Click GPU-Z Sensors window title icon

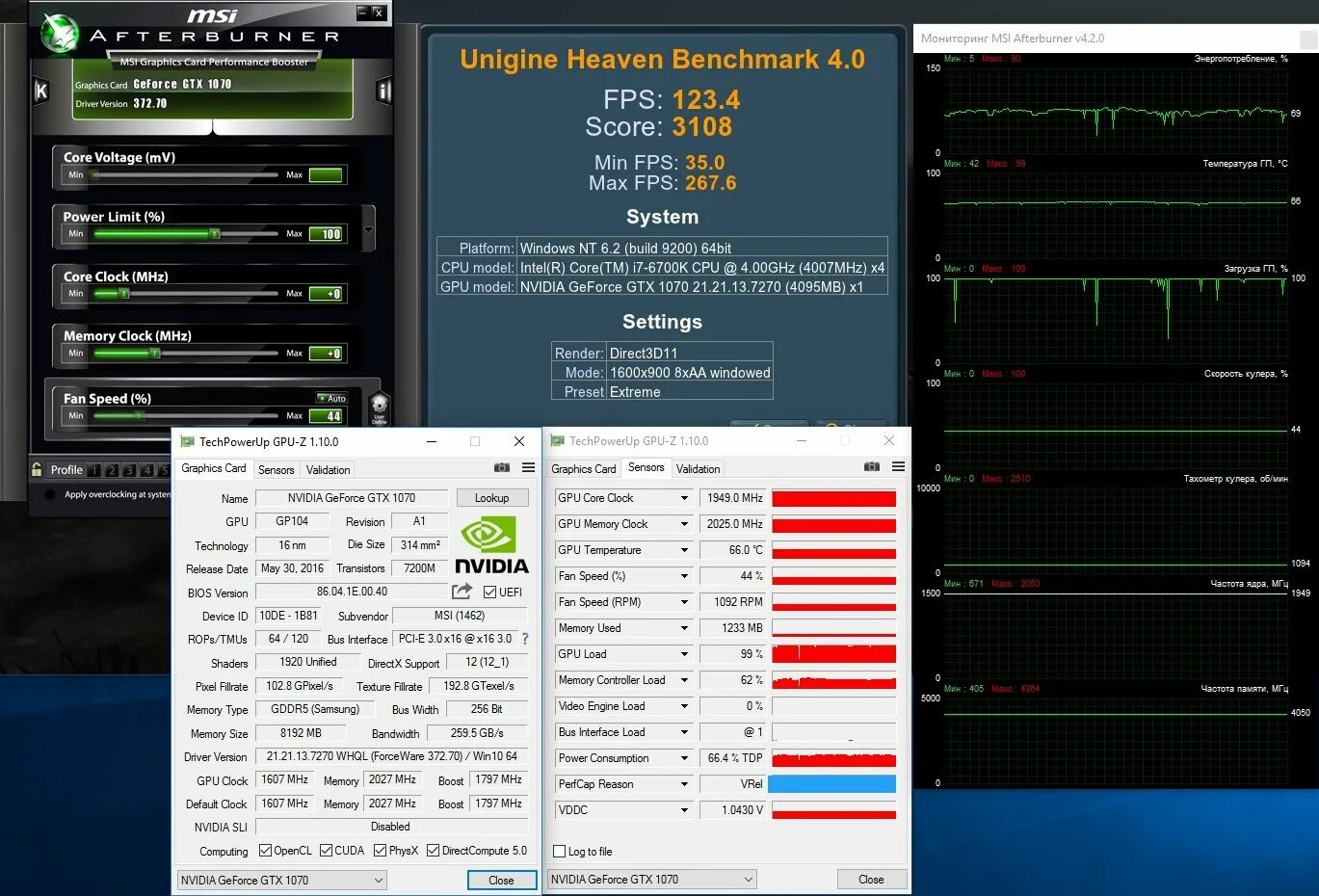(557, 440)
